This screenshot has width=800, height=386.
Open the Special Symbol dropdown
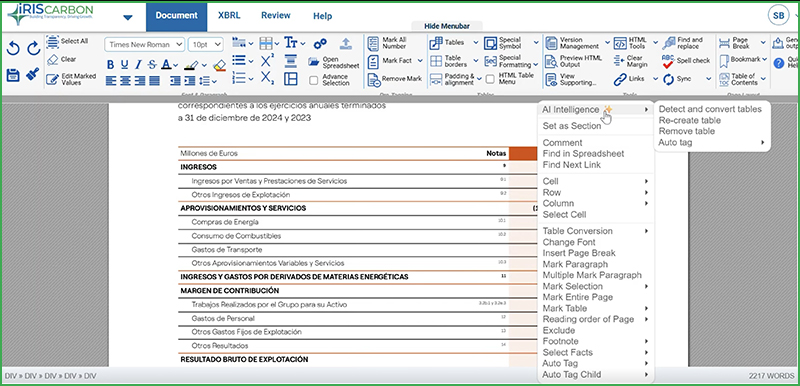pos(536,42)
